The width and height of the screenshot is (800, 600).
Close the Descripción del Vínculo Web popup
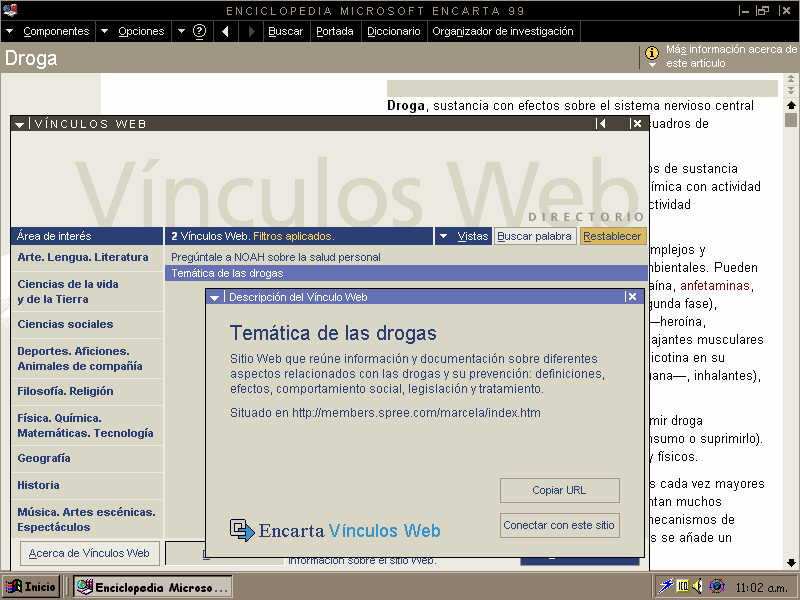point(631,297)
